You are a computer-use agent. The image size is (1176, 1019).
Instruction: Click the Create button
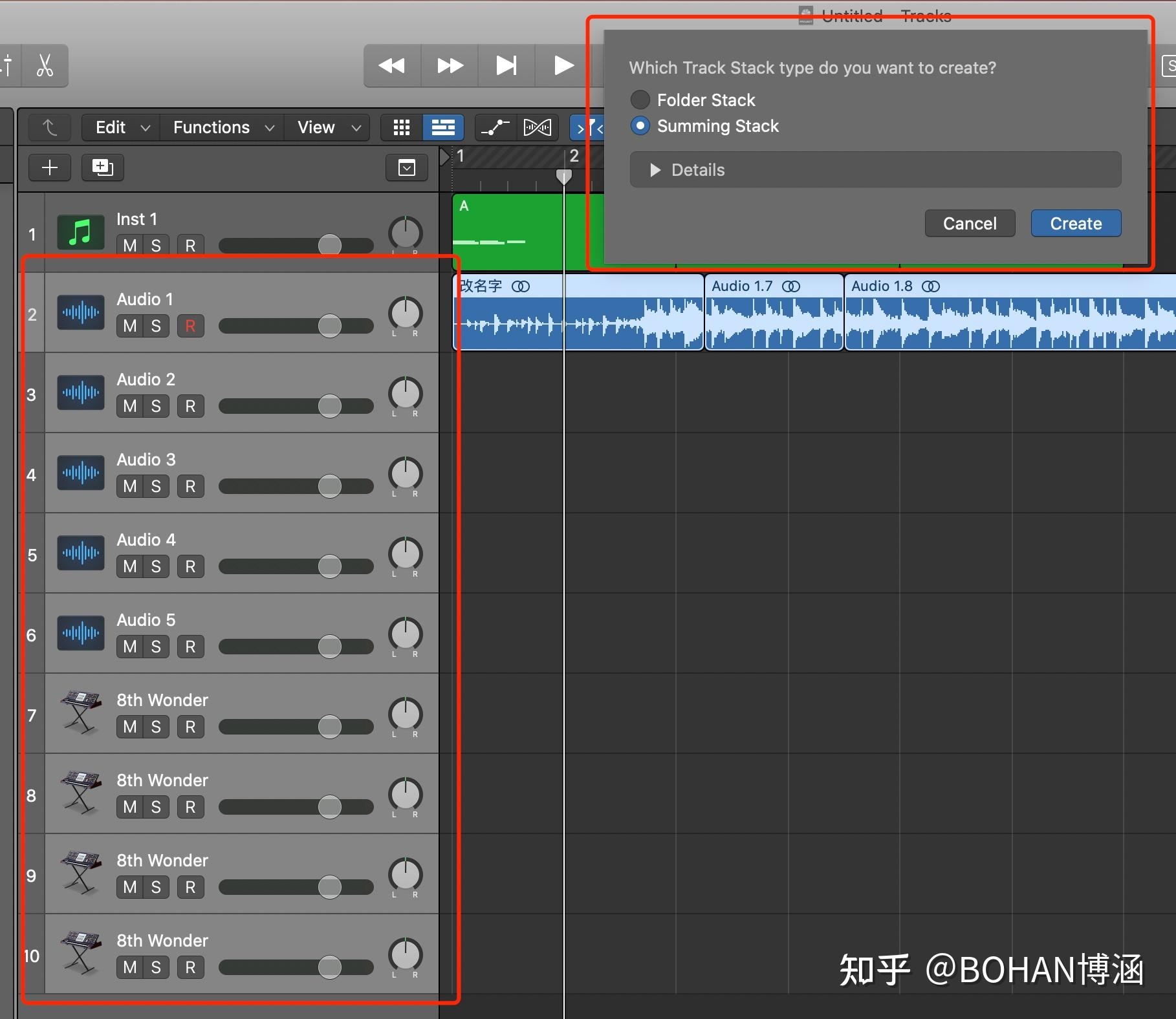point(1075,223)
